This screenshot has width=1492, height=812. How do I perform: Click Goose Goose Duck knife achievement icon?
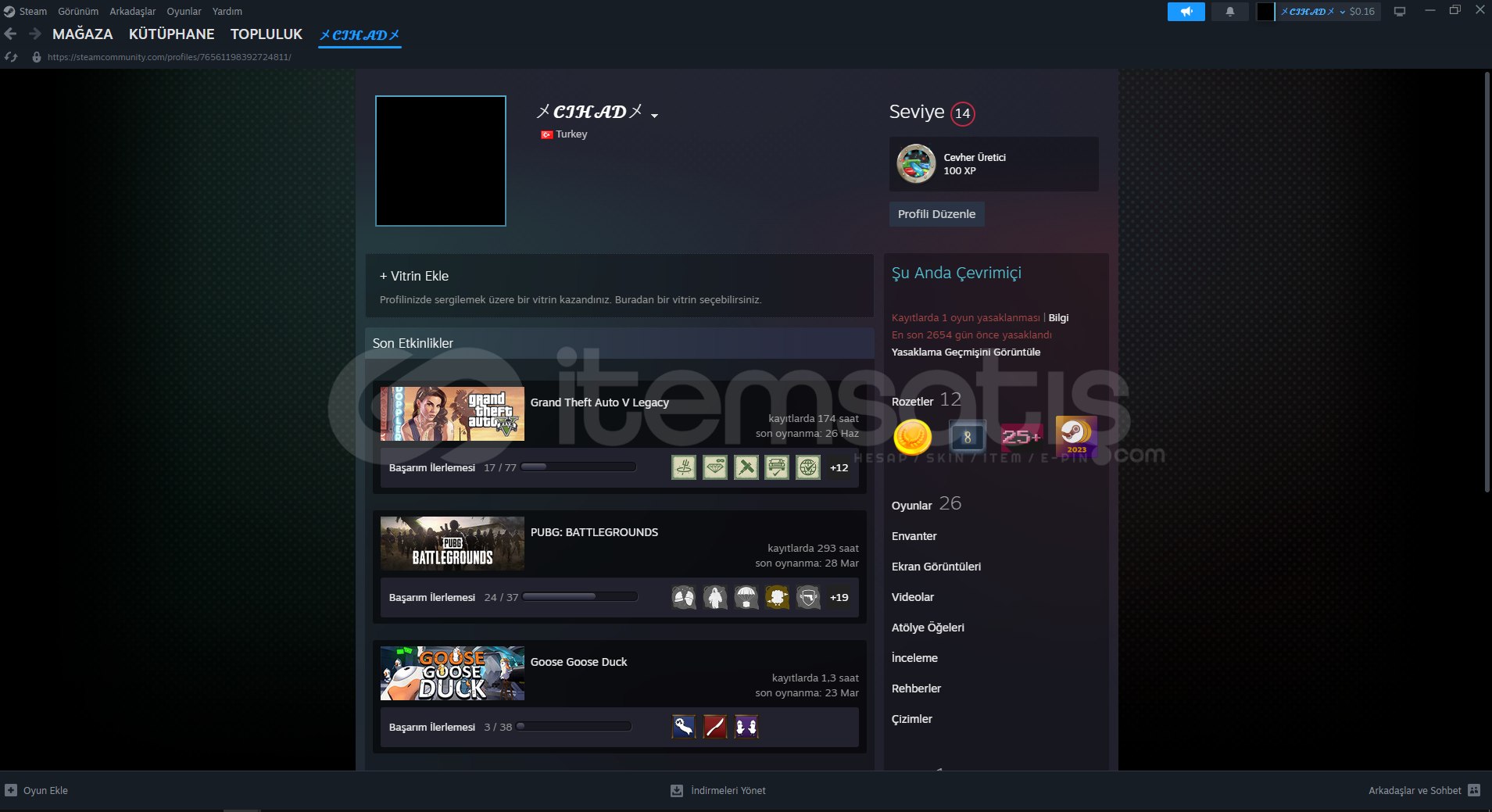(715, 727)
